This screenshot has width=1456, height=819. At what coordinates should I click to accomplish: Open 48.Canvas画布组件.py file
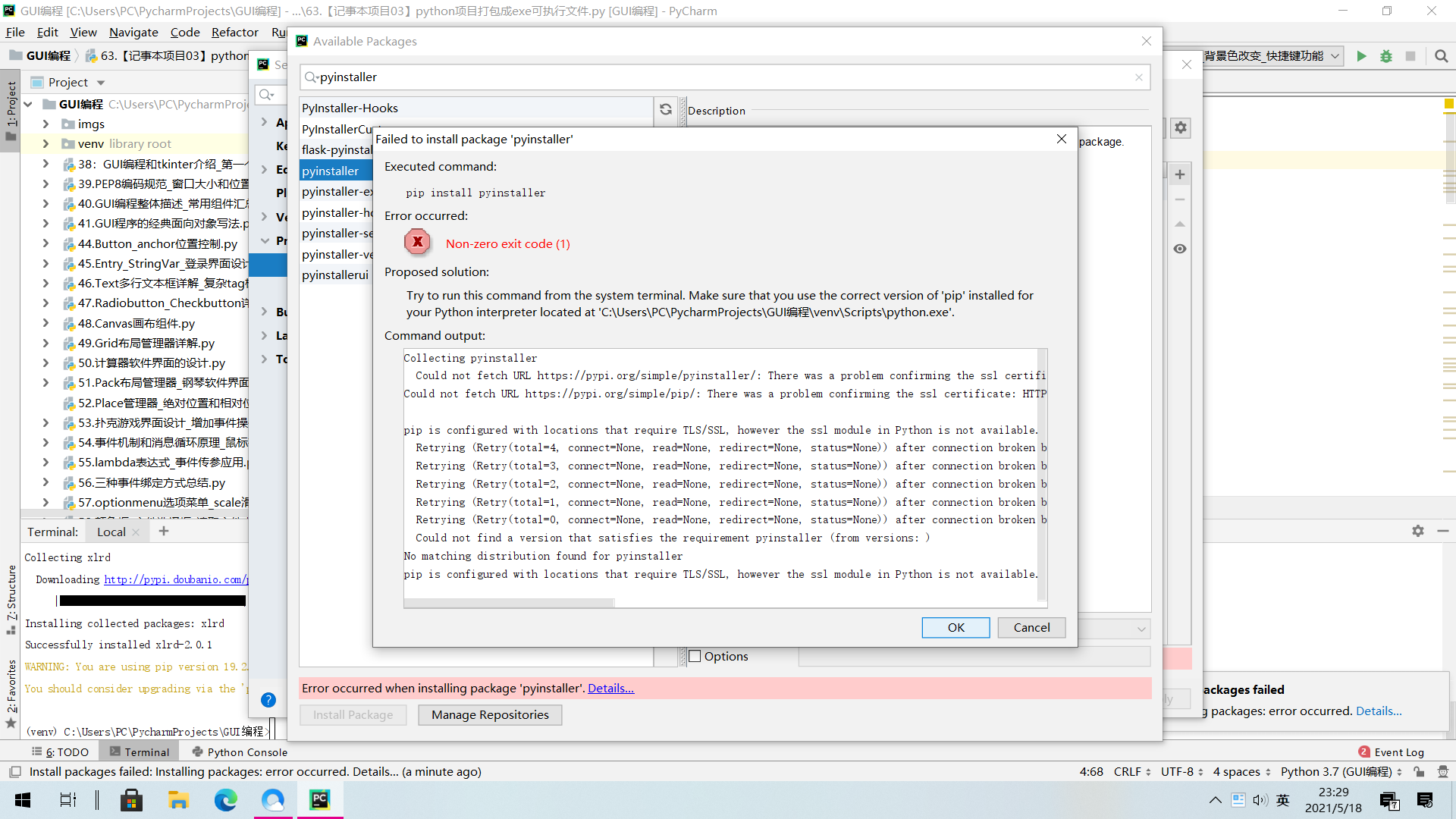click(x=136, y=323)
